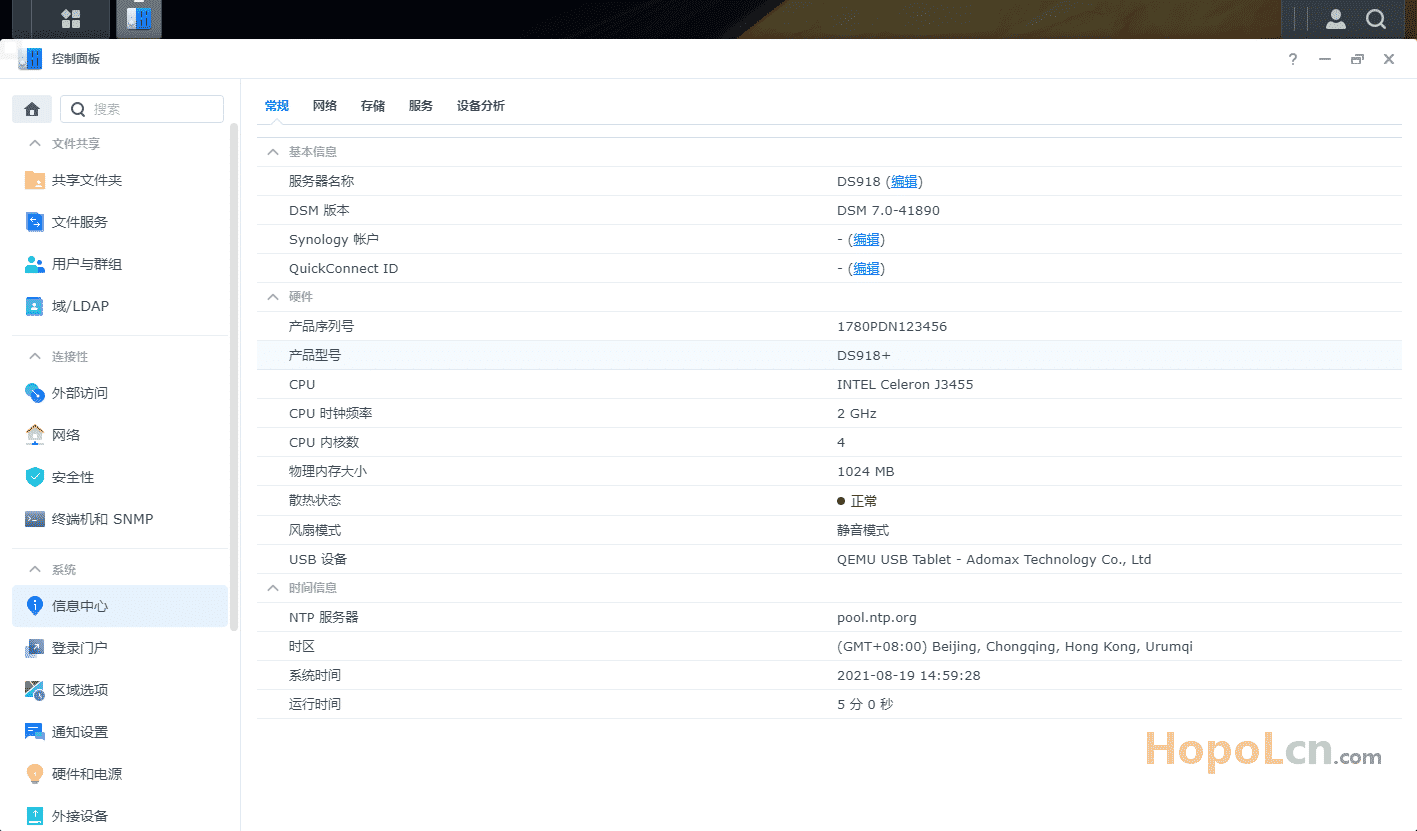The height and width of the screenshot is (831, 1417).
Task: Open 用户与群组 icon in sidebar
Action: (x=35, y=264)
